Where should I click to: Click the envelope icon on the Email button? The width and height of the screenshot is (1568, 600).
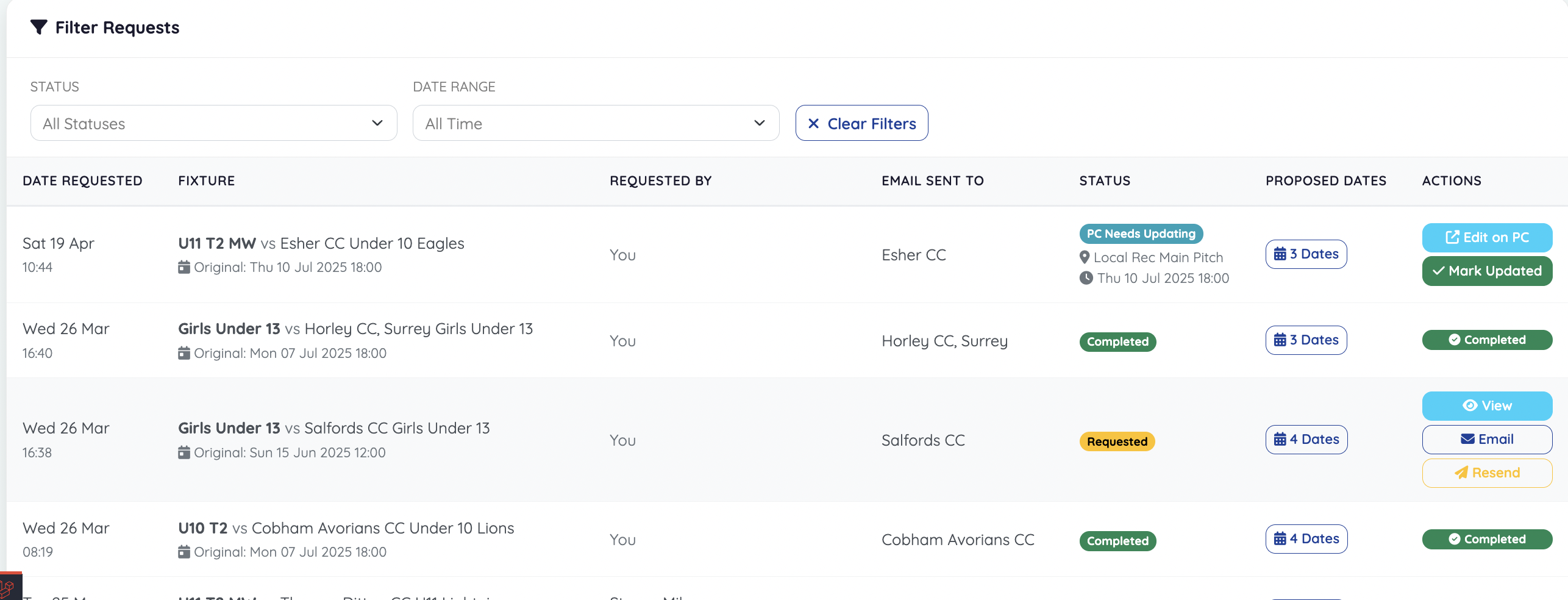pyautogui.click(x=1468, y=439)
